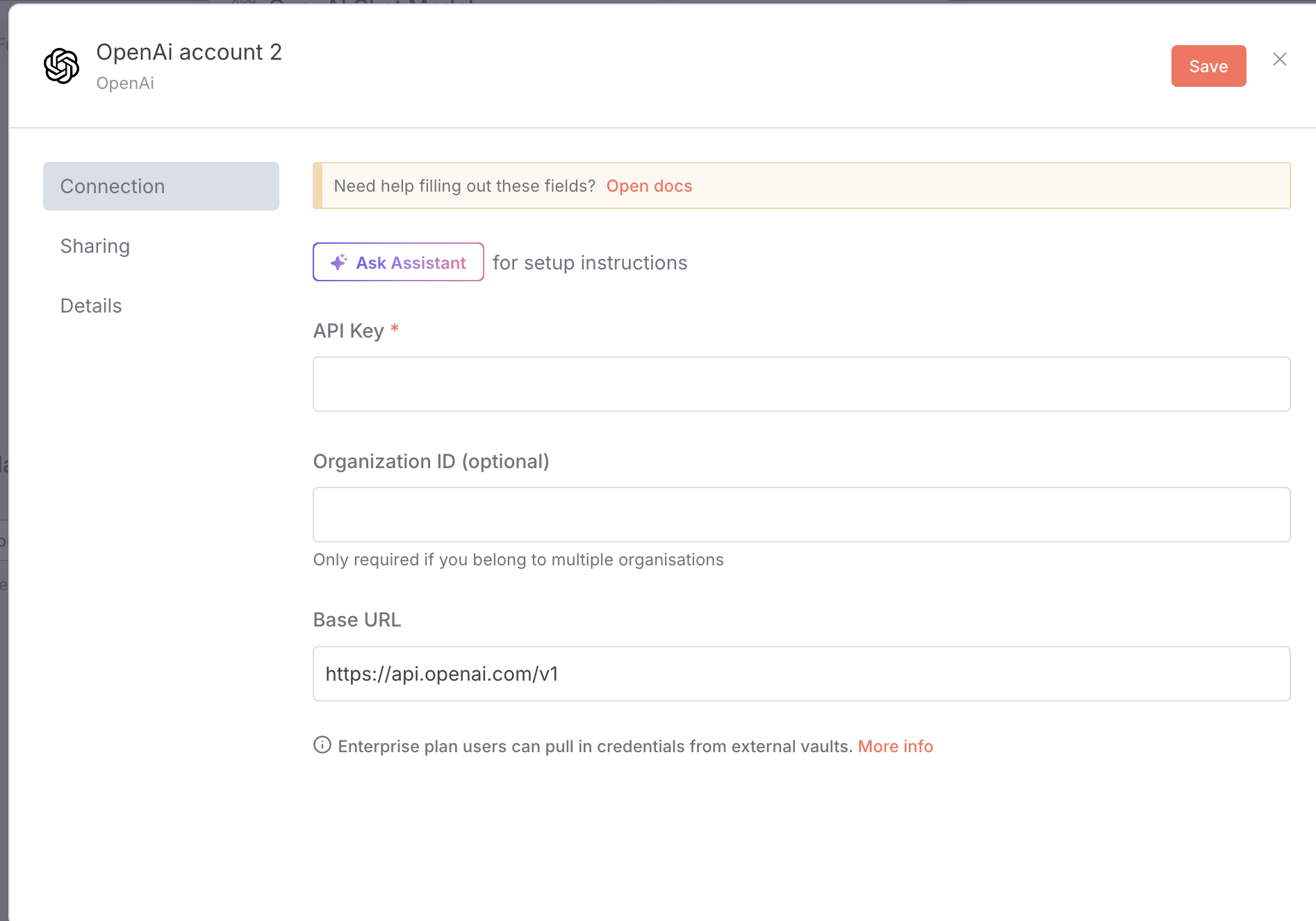Close the credential dialog with X
This screenshot has height=921, width=1316.
coord(1280,60)
